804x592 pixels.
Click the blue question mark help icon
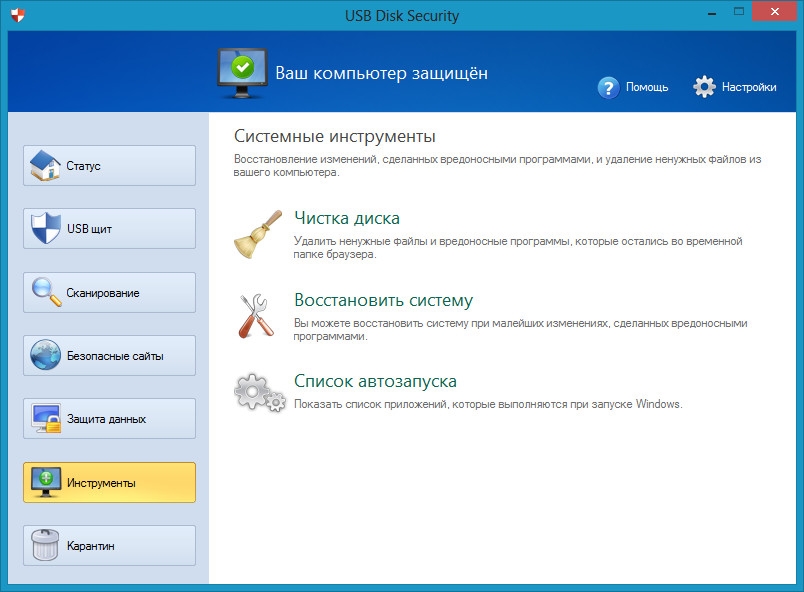coord(609,88)
